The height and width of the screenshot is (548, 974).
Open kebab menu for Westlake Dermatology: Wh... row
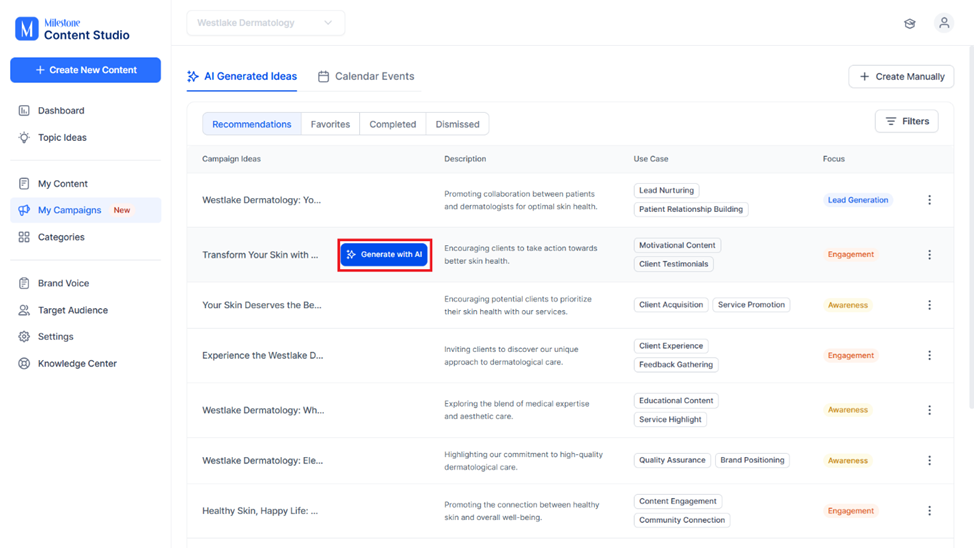coord(929,410)
